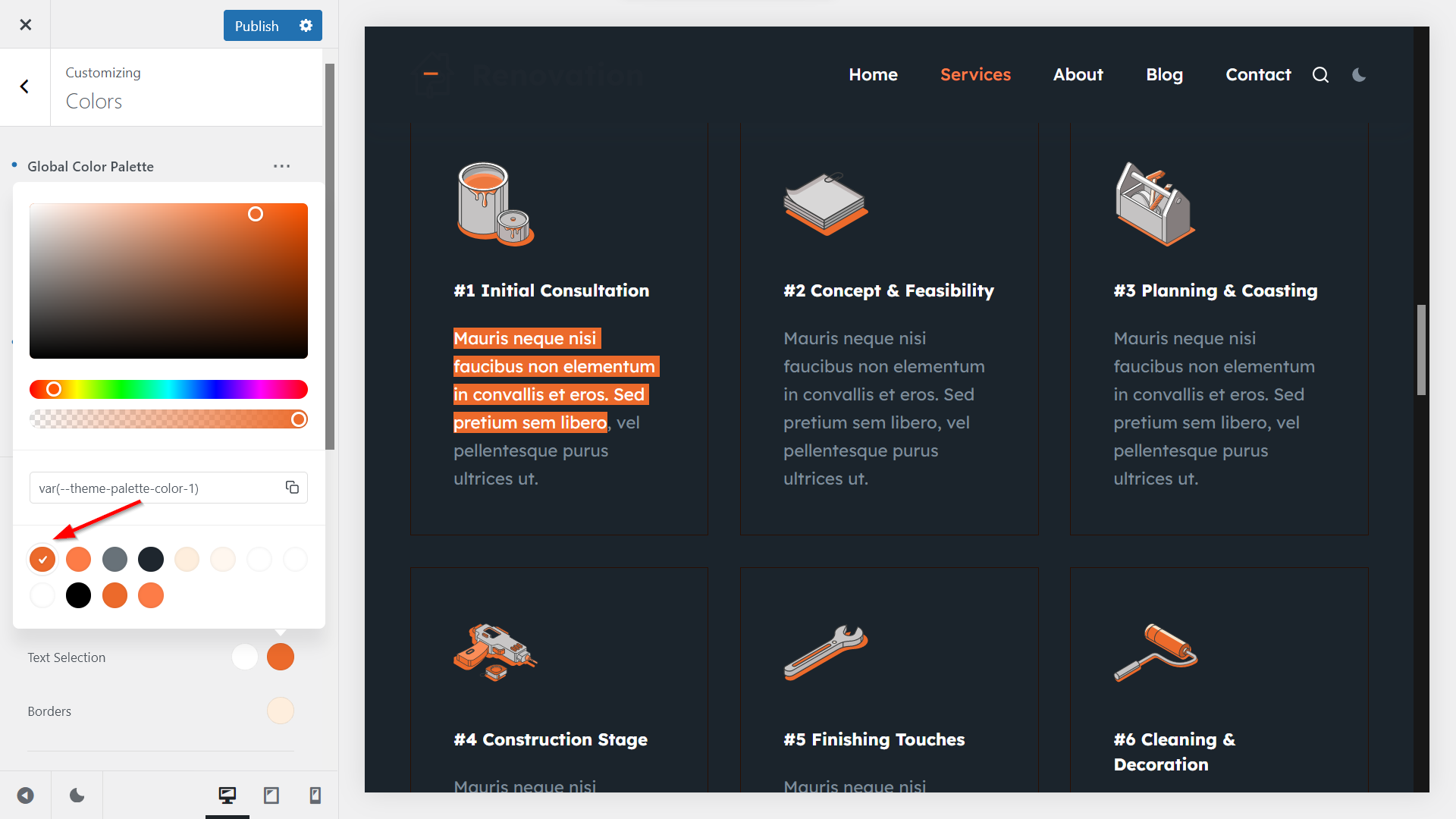Click the tablet preview icon in toolbar

tap(270, 795)
